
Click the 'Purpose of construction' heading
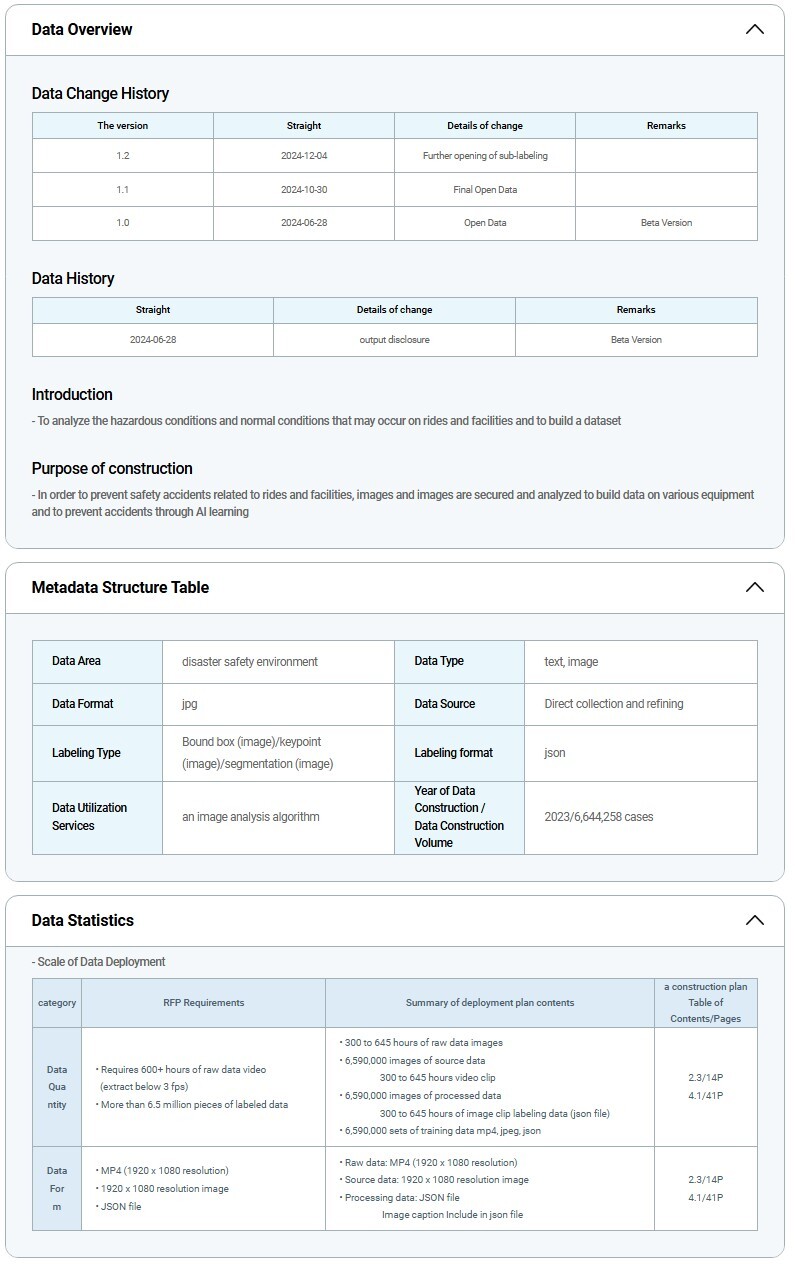[x=112, y=469]
